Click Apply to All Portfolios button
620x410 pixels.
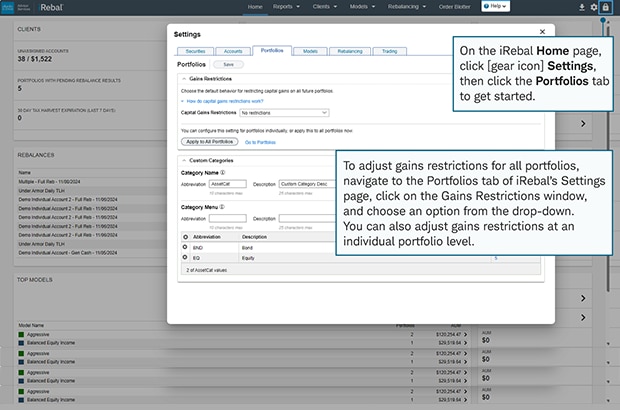point(210,142)
